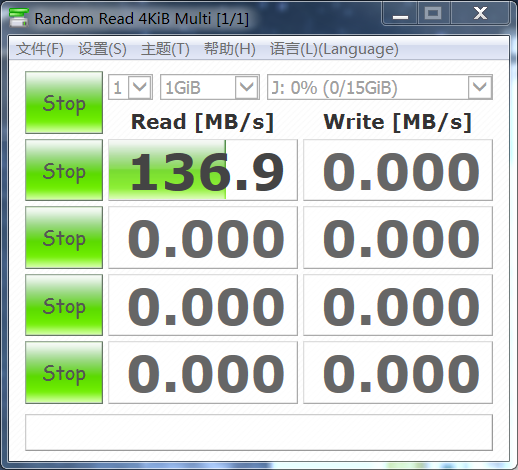Click the first row Write 0.000 result
The width and height of the screenshot is (518, 470).
tap(398, 170)
